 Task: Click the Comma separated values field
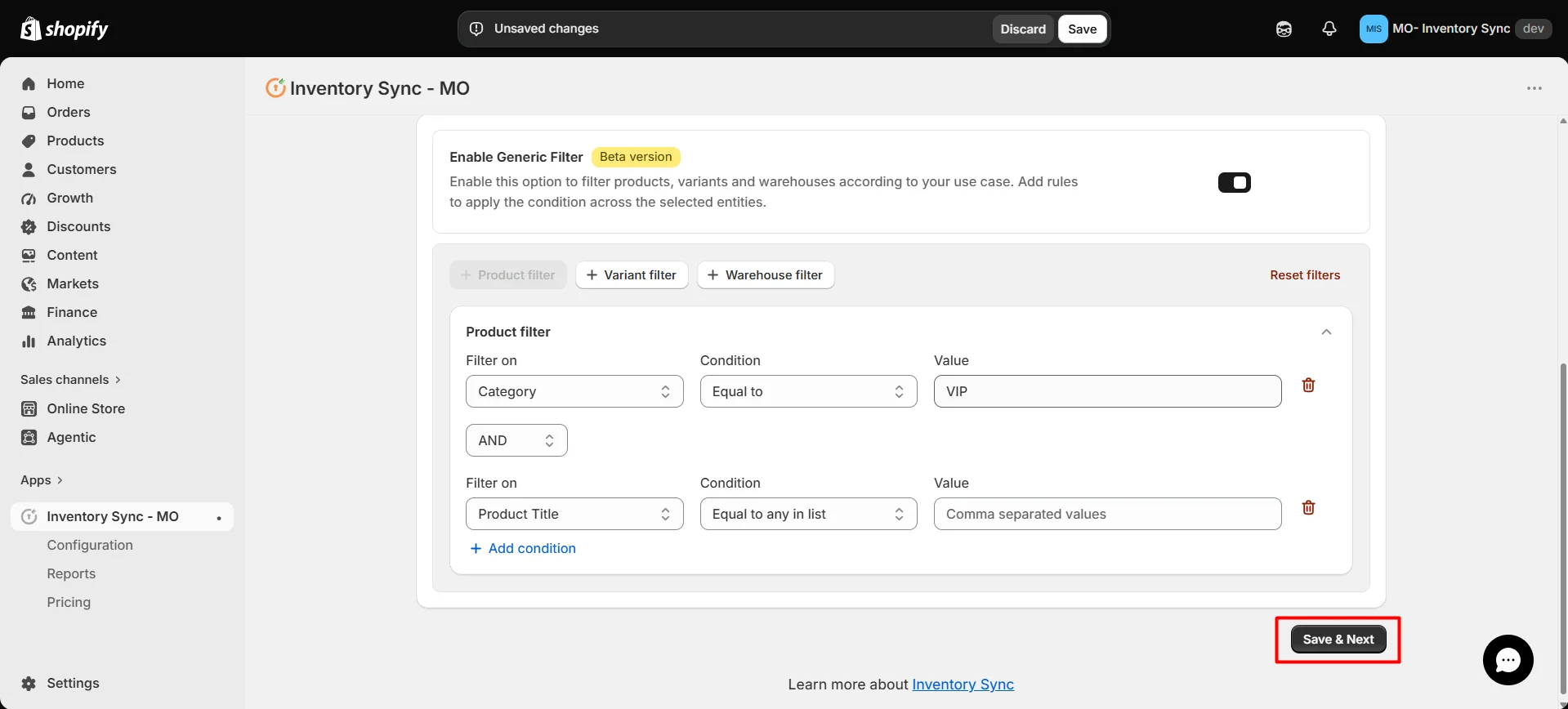(x=1107, y=514)
